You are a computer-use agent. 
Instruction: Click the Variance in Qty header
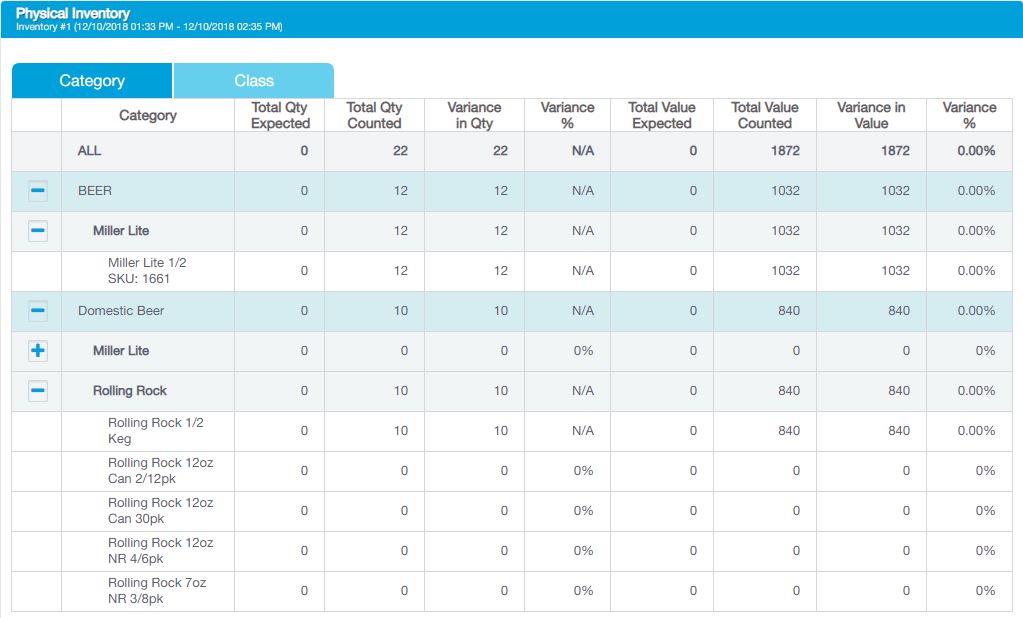click(474, 116)
